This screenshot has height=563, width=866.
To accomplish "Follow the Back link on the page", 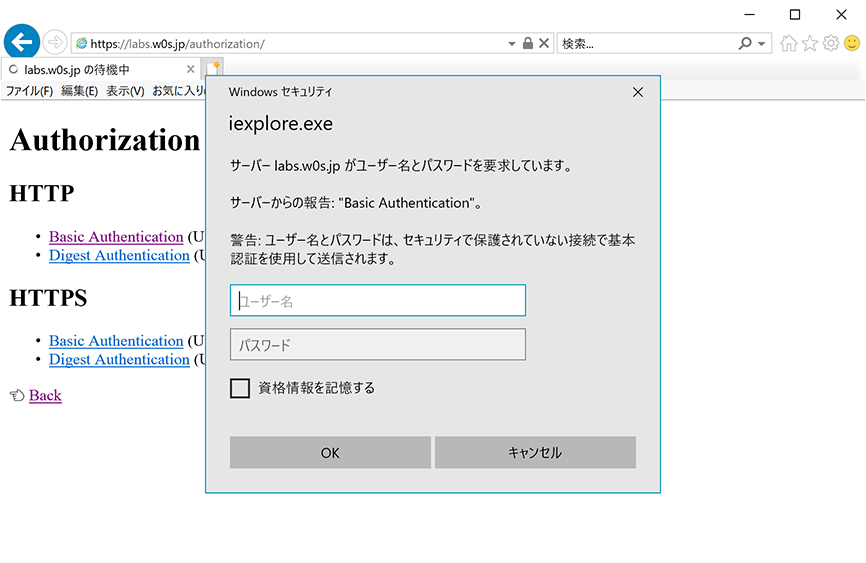I will click(45, 396).
